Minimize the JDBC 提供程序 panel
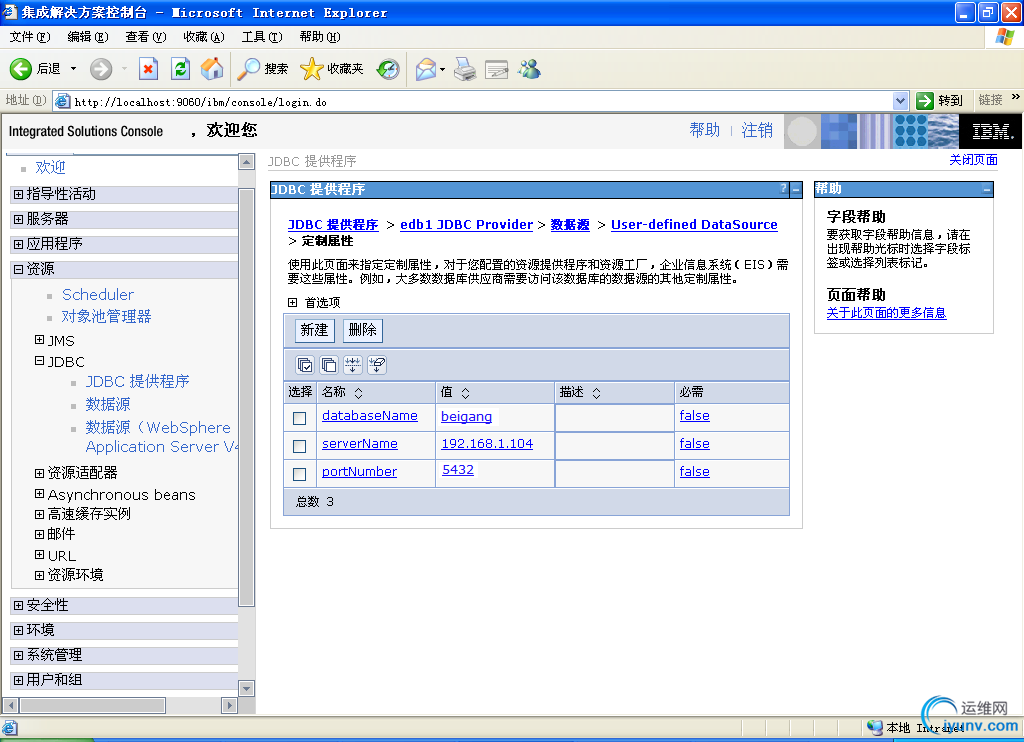1024x742 pixels. [795, 189]
